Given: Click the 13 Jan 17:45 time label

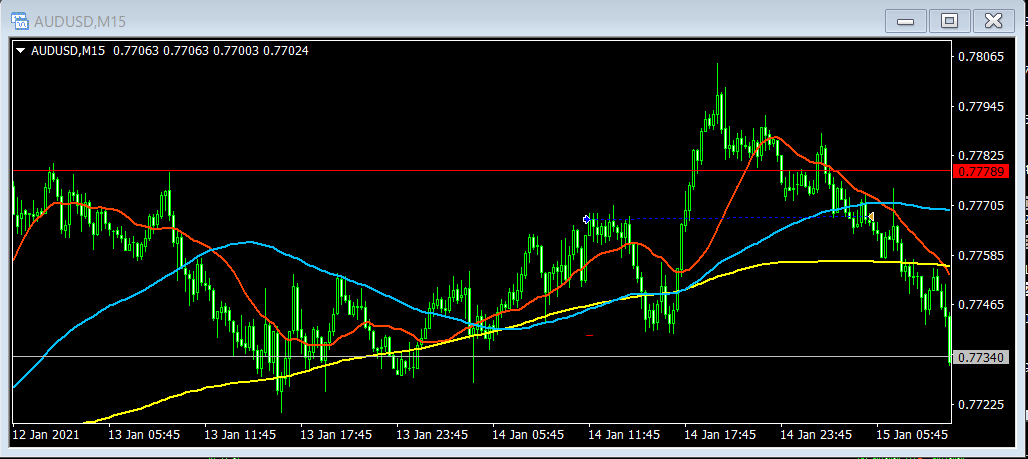Looking at the screenshot, I should [x=336, y=435].
